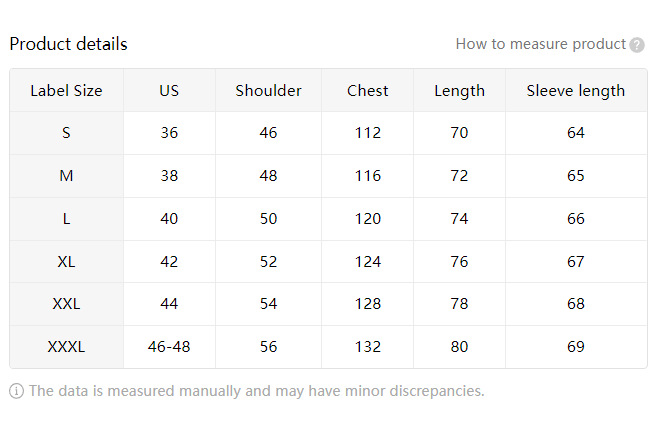Click the manual measurement disclaimer text

[256, 391]
